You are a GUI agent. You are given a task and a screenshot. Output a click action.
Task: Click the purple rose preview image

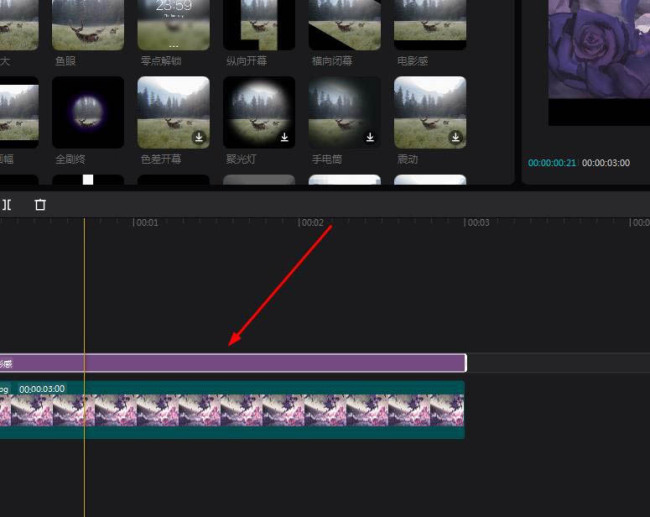pyautogui.click(x=599, y=49)
